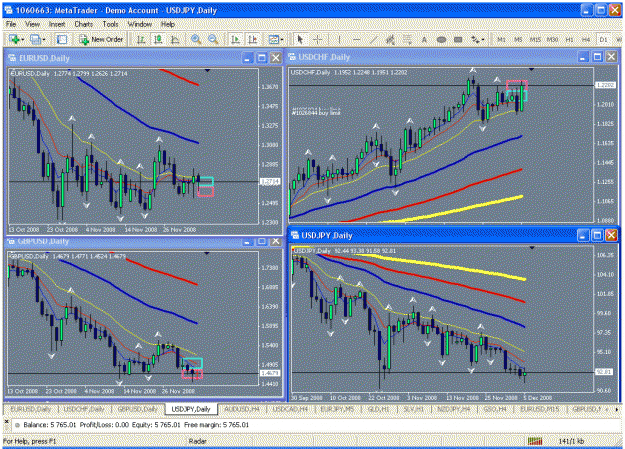Switch to the GBPUSD,Daily chart tab
Screen dimensions: 625x449
138,409
